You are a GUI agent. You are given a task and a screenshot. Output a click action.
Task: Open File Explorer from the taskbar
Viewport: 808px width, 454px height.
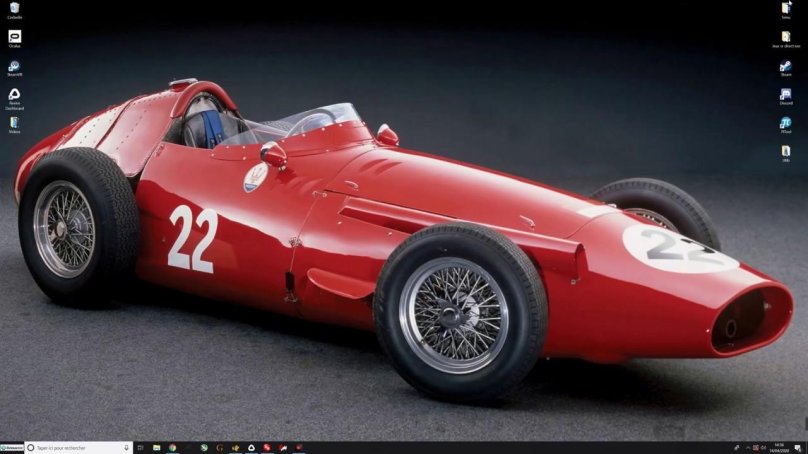click(x=157, y=448)
